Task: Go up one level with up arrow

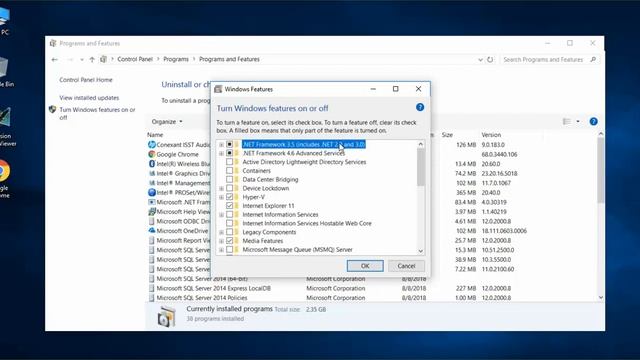Action: coord(92,60)
